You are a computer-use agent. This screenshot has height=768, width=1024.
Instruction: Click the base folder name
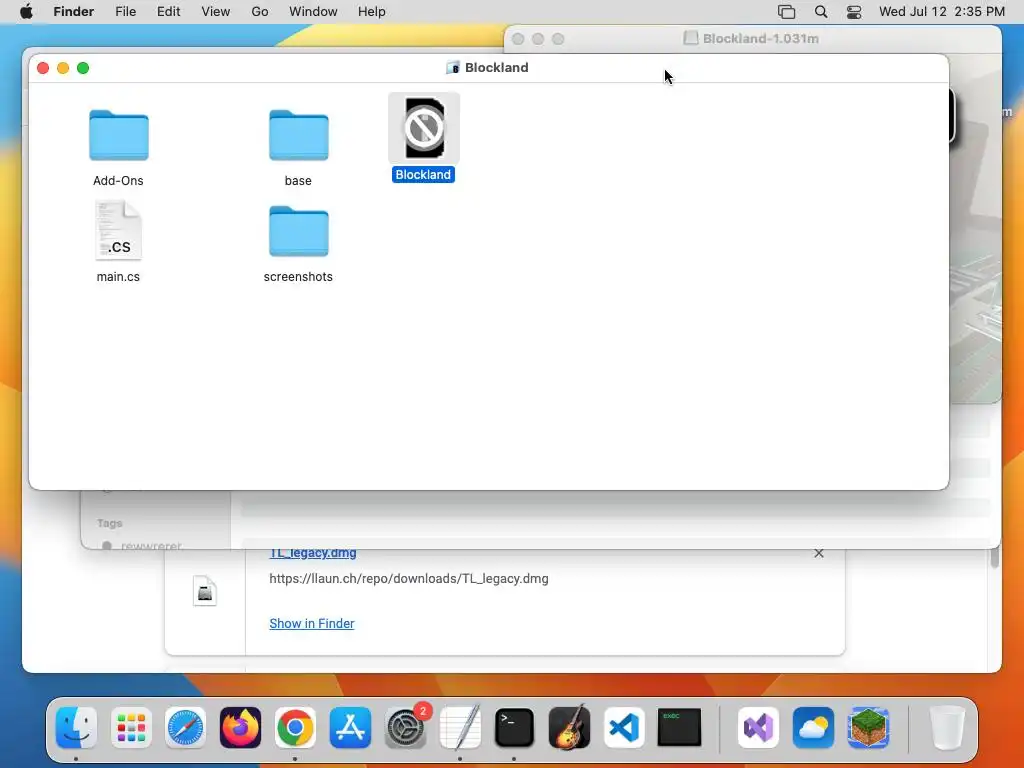point(298,181)
